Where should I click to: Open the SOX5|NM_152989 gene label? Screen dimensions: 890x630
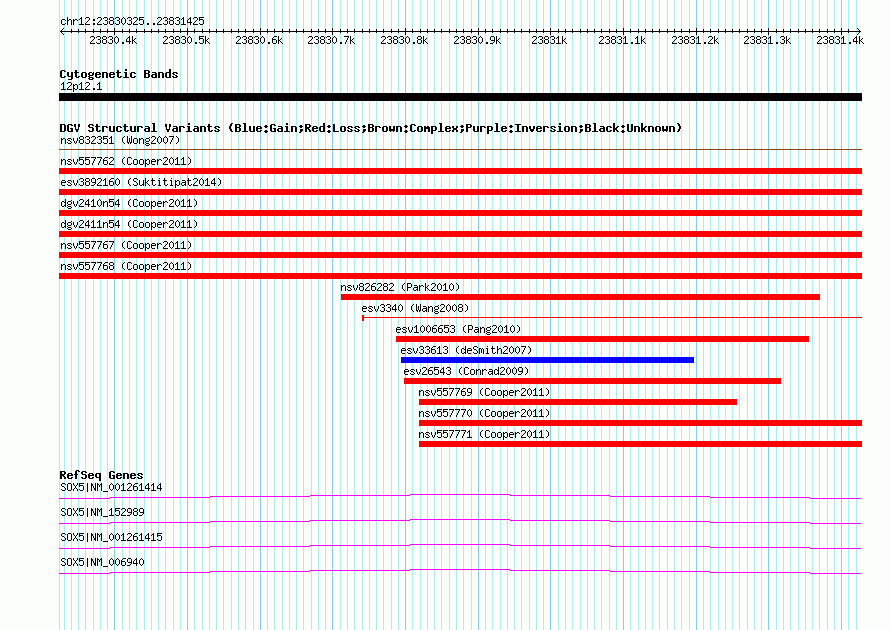click(x=102, y=512)
